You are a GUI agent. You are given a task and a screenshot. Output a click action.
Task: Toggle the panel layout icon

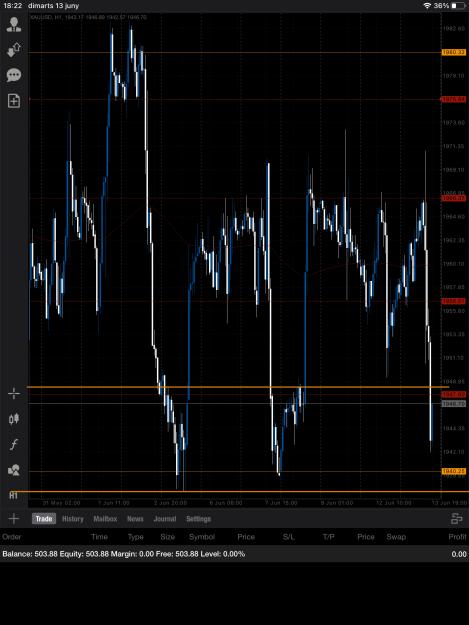pyautogui.click(x=456, y=519)
